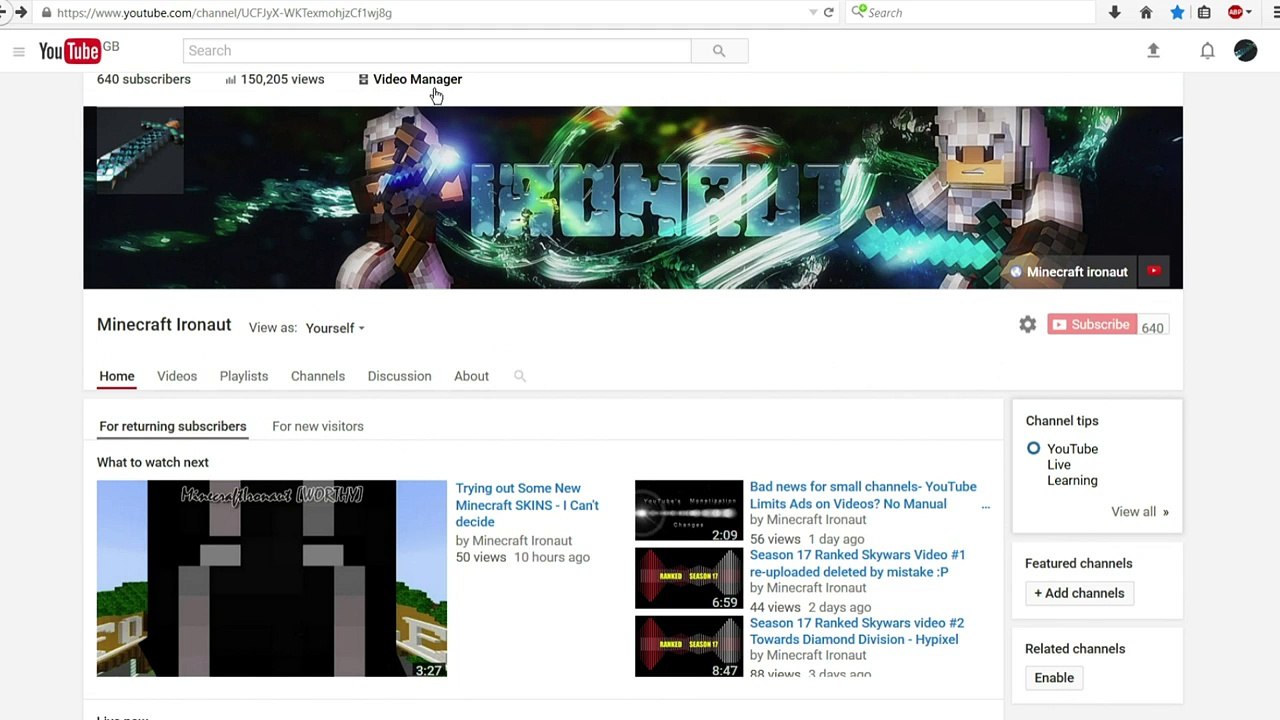The height and width of the screenshot is (720, 1280).
Task: Open the browser downloads arrow
Action: tap(1115, 13)
